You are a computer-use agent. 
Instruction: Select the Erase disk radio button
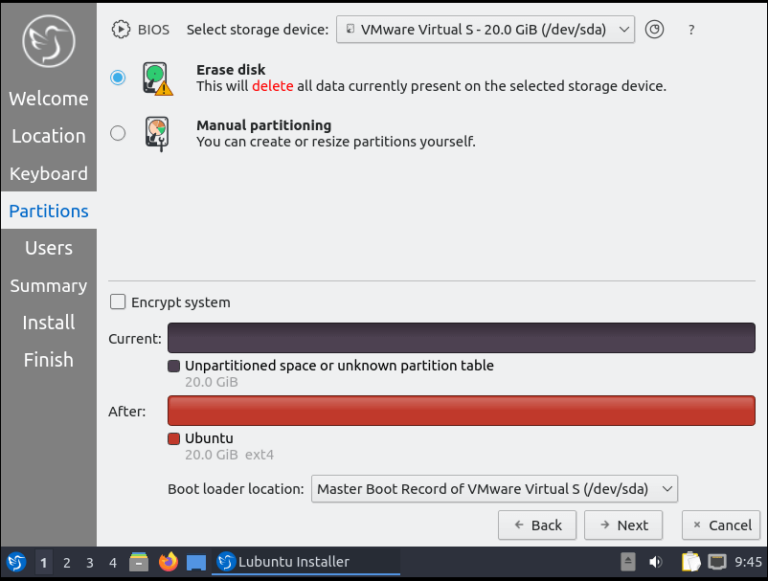(x=118, y=77)
